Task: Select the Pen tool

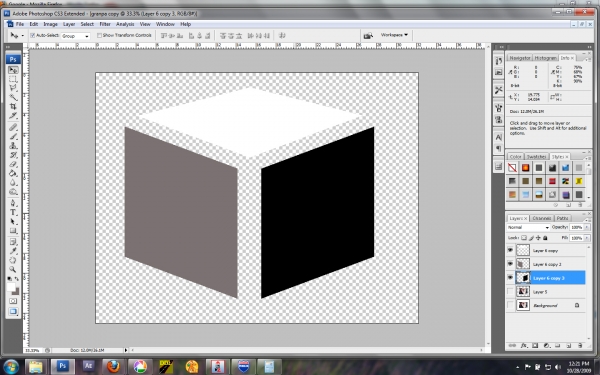Action: click(13, 203)
